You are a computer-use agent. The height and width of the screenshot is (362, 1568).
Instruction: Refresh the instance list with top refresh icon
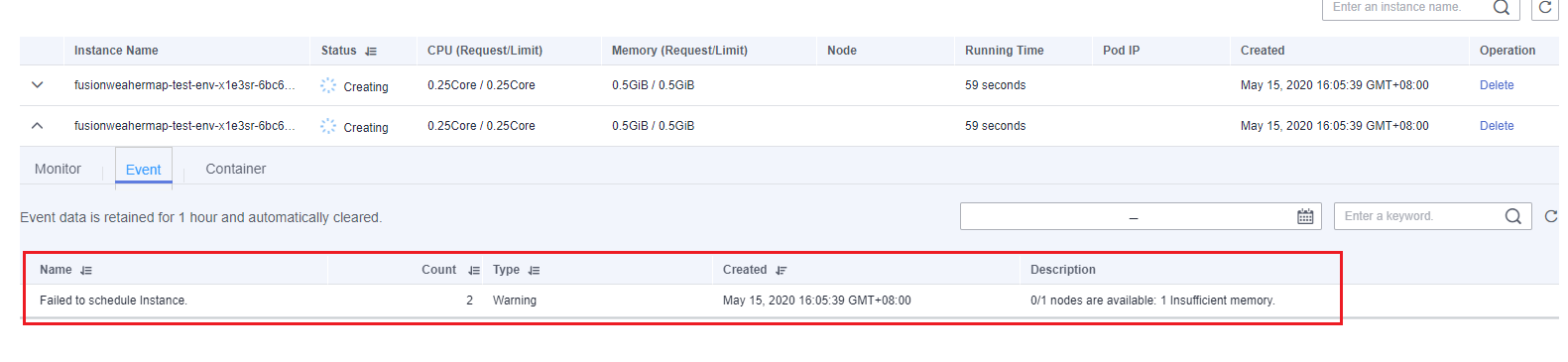coord(1545,8)
